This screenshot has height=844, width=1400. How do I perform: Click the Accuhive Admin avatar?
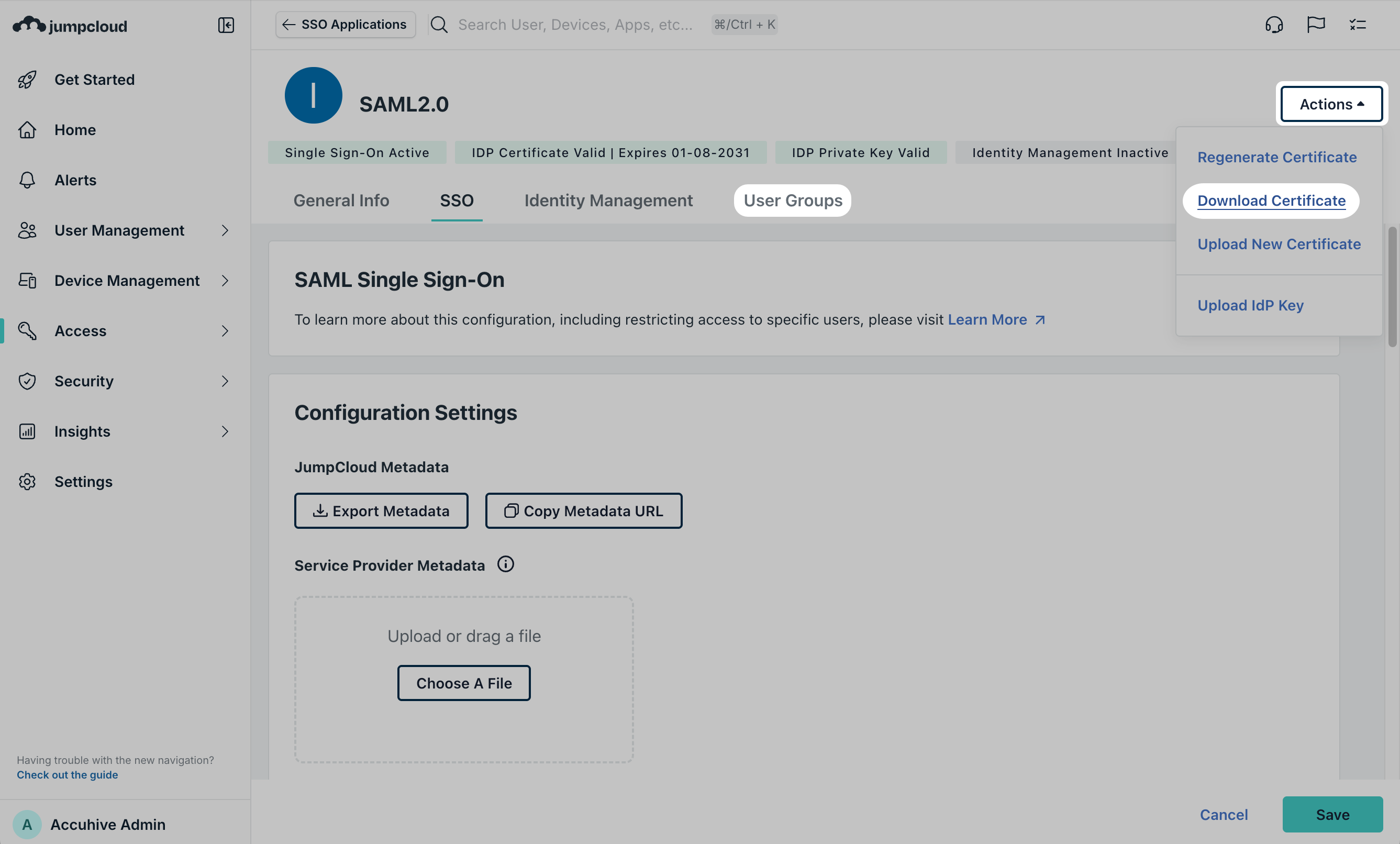click(x=27, y=824)
